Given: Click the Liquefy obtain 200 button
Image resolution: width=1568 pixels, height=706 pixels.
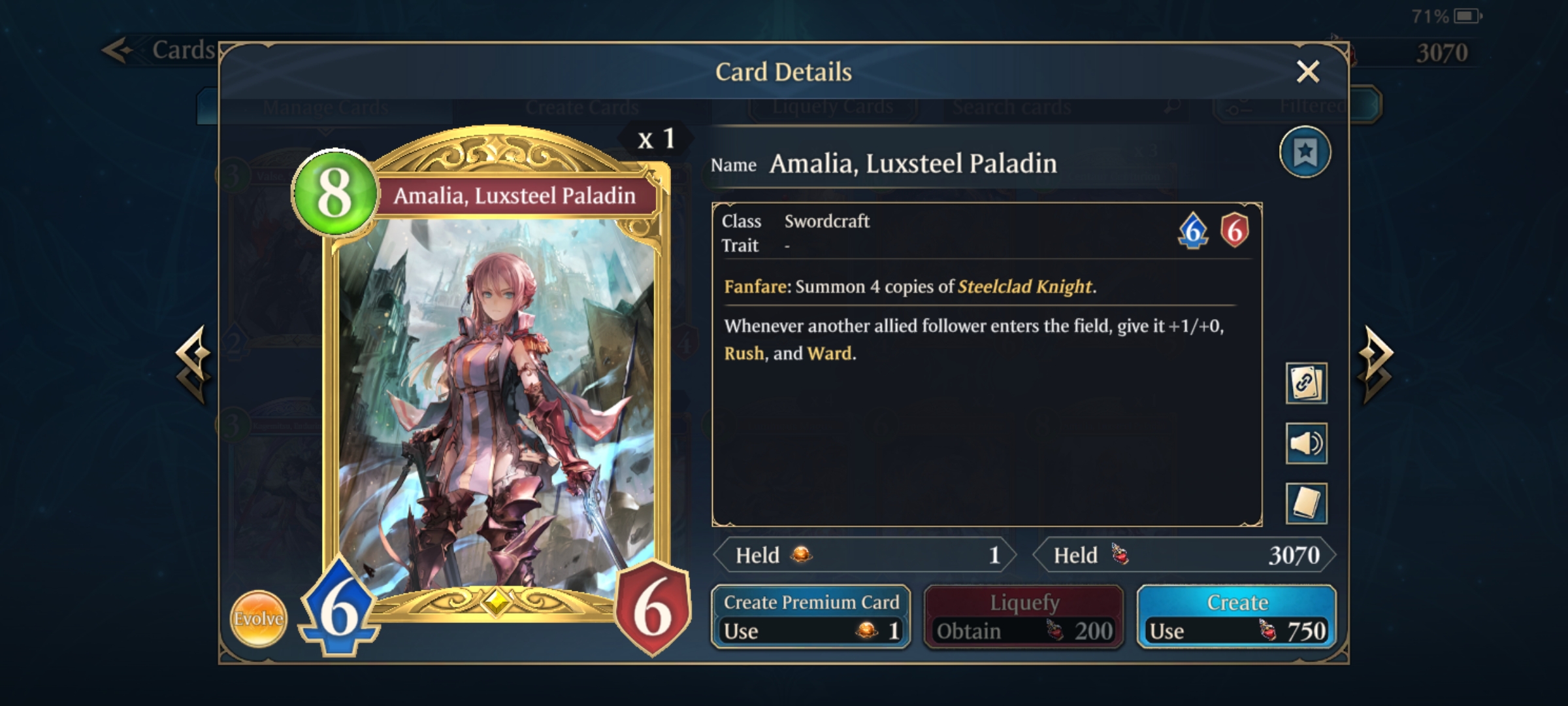Looking at the screenshot, I should [1024, 617].
